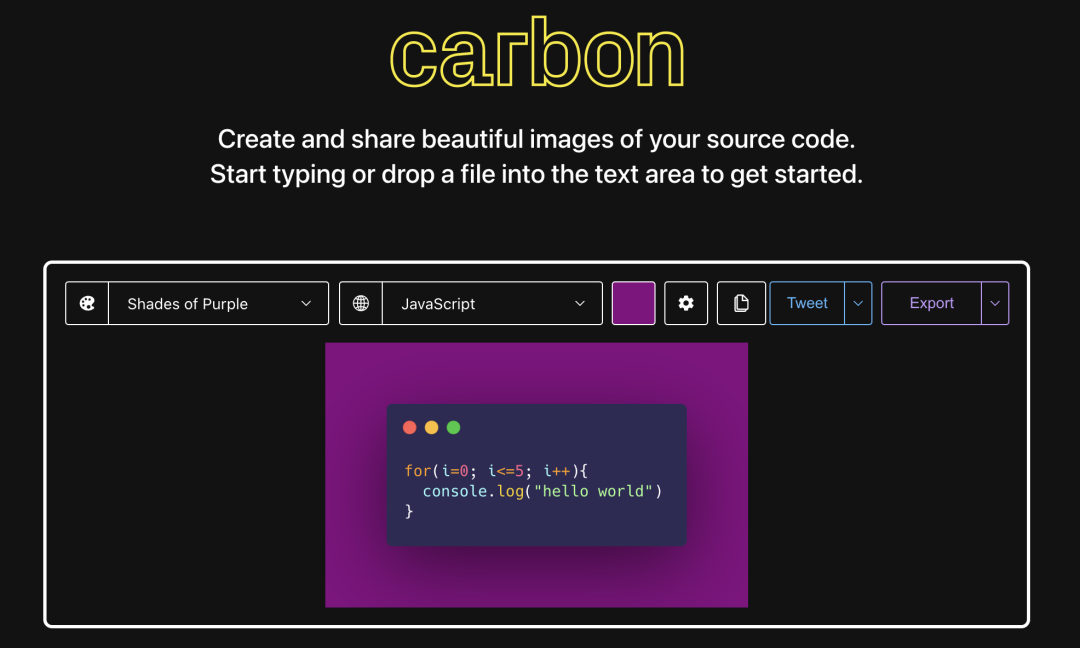Image resolution: width=1080 pixels, height=648 pixels.
Task: Click the green window control dot
Action: (454, 428)
